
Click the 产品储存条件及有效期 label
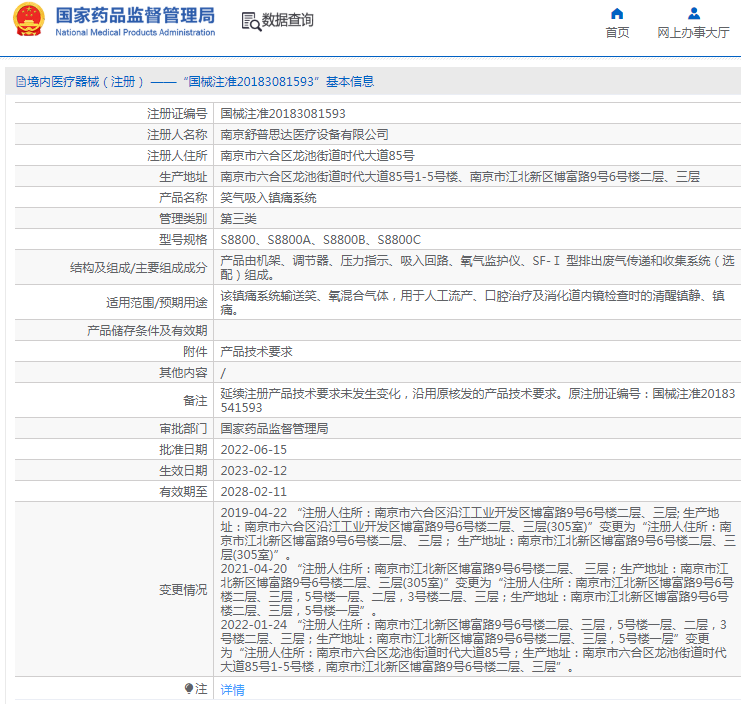pyautogui.click(x=147, y=330)
